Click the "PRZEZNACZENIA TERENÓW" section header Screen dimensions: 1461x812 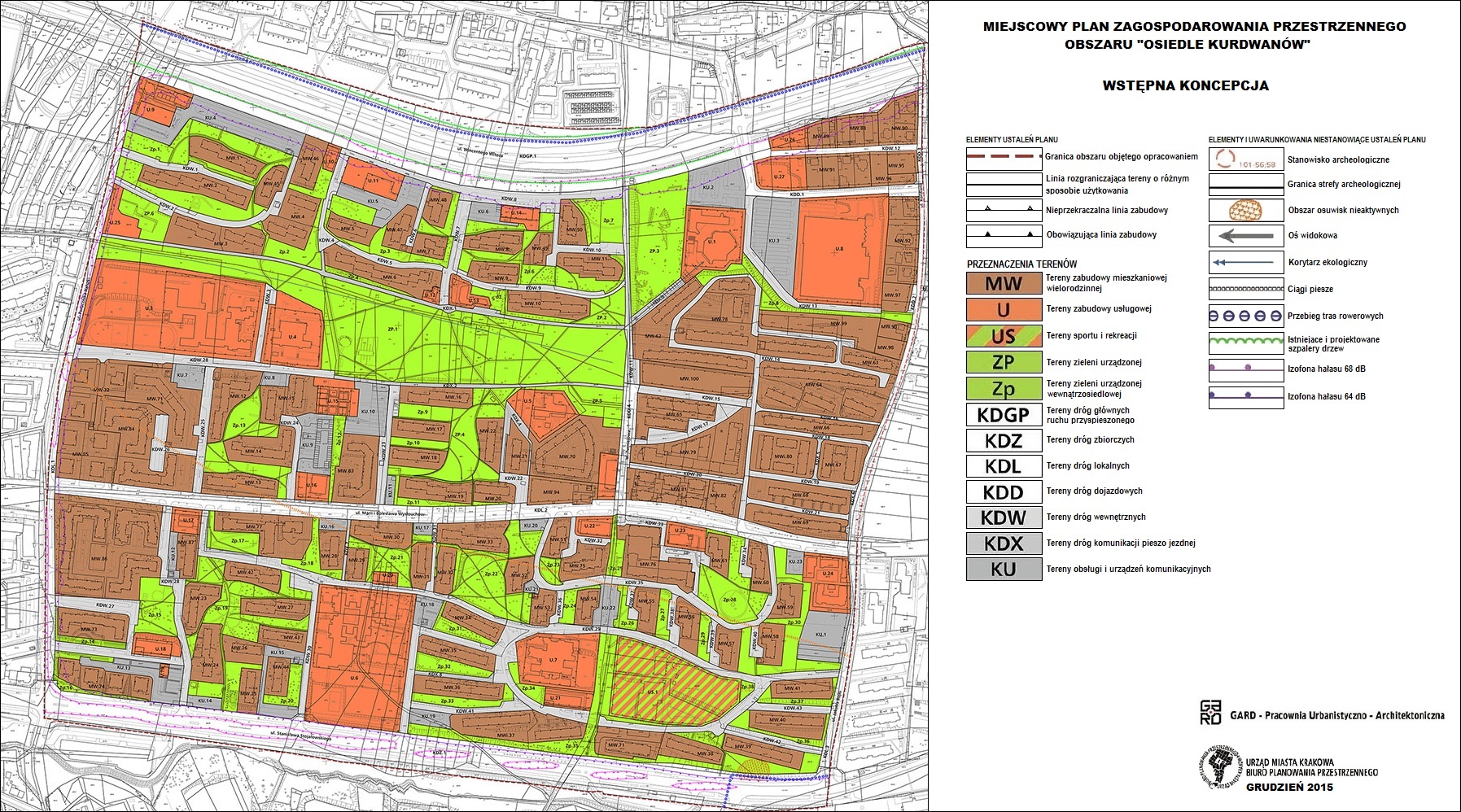pyautogui.click(x=1021, y=264)
